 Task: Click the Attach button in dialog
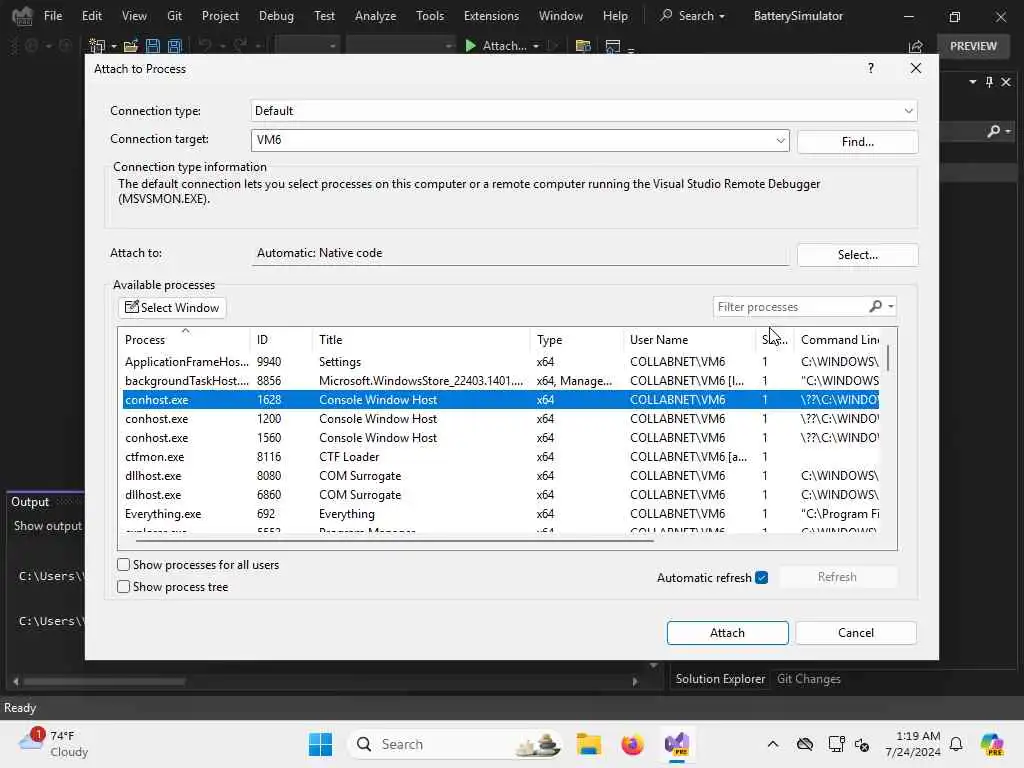click(728, 633)
